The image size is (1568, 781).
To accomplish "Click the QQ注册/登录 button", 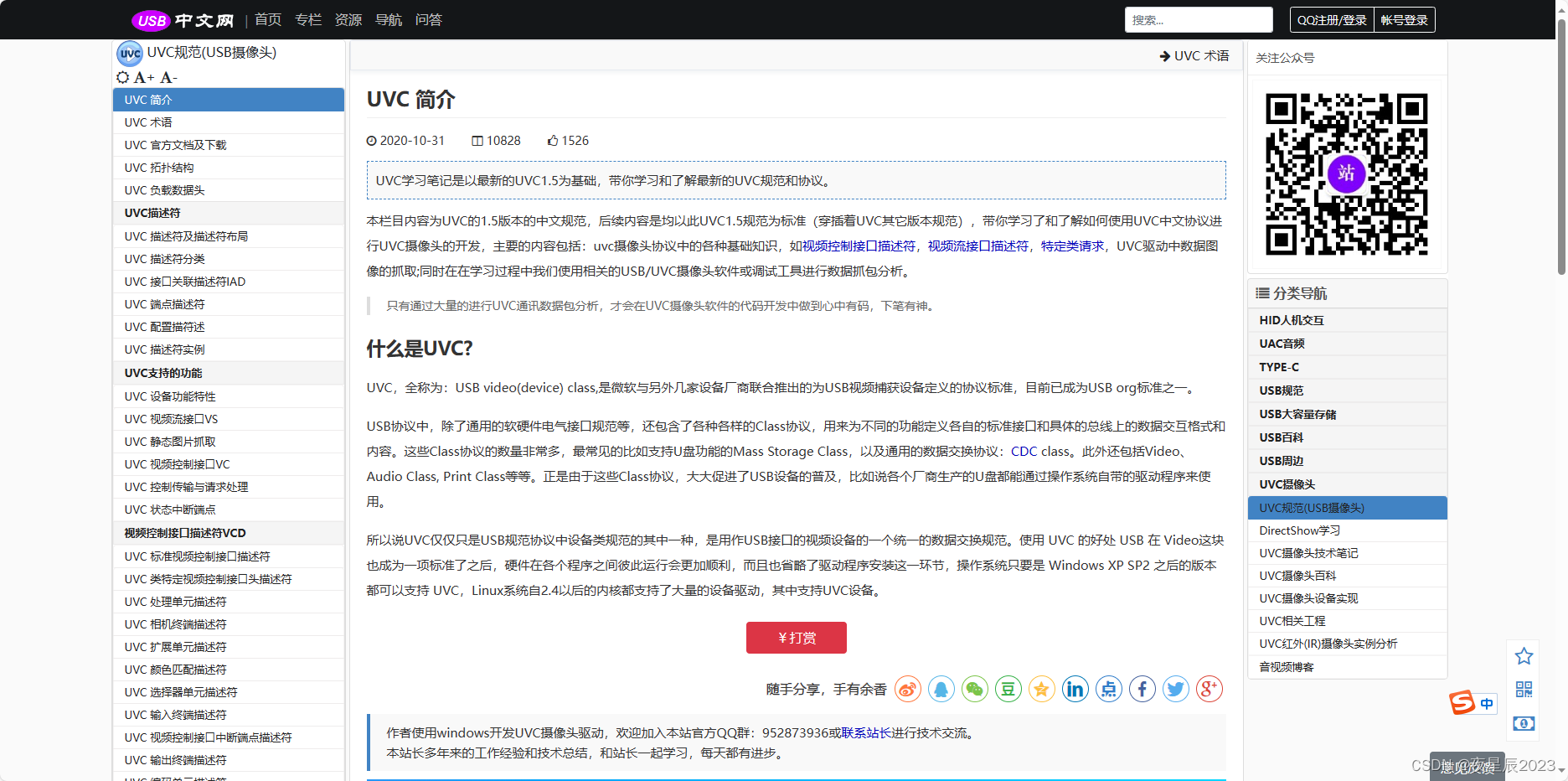I will pyautogui.click(x=1332, y=19).
